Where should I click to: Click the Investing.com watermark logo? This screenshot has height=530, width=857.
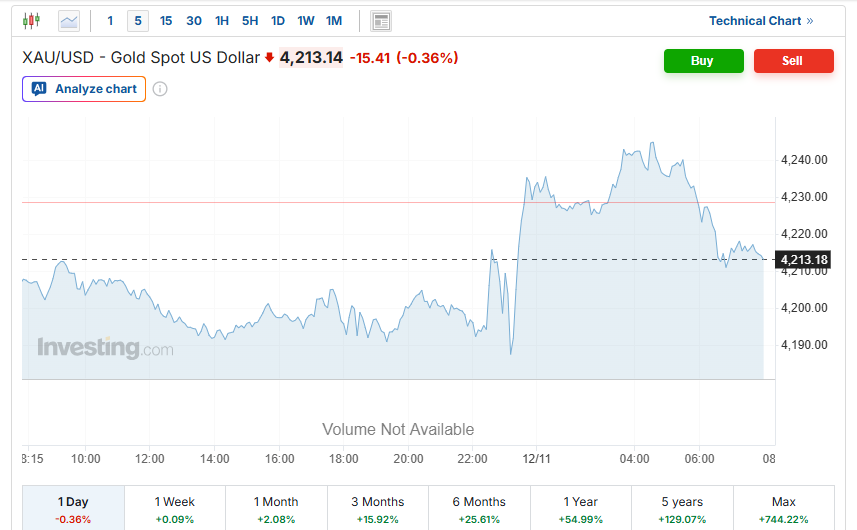pos(105,349)
